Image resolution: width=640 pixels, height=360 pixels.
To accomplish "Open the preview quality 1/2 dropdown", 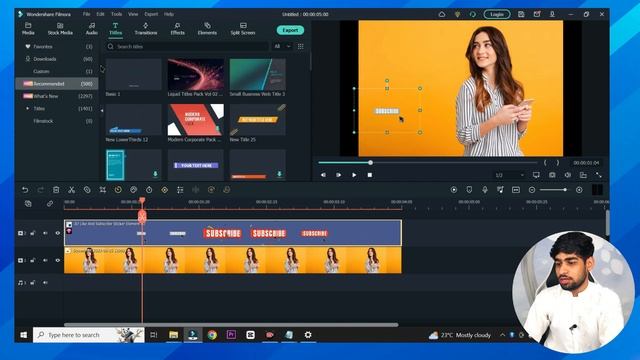I will click(x=509, y=175).
